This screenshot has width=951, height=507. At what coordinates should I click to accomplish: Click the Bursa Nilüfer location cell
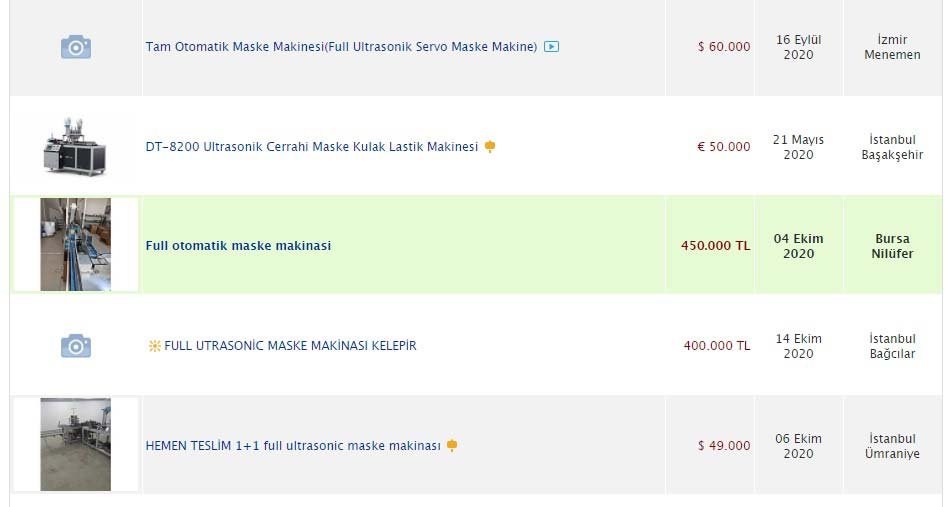892,246
